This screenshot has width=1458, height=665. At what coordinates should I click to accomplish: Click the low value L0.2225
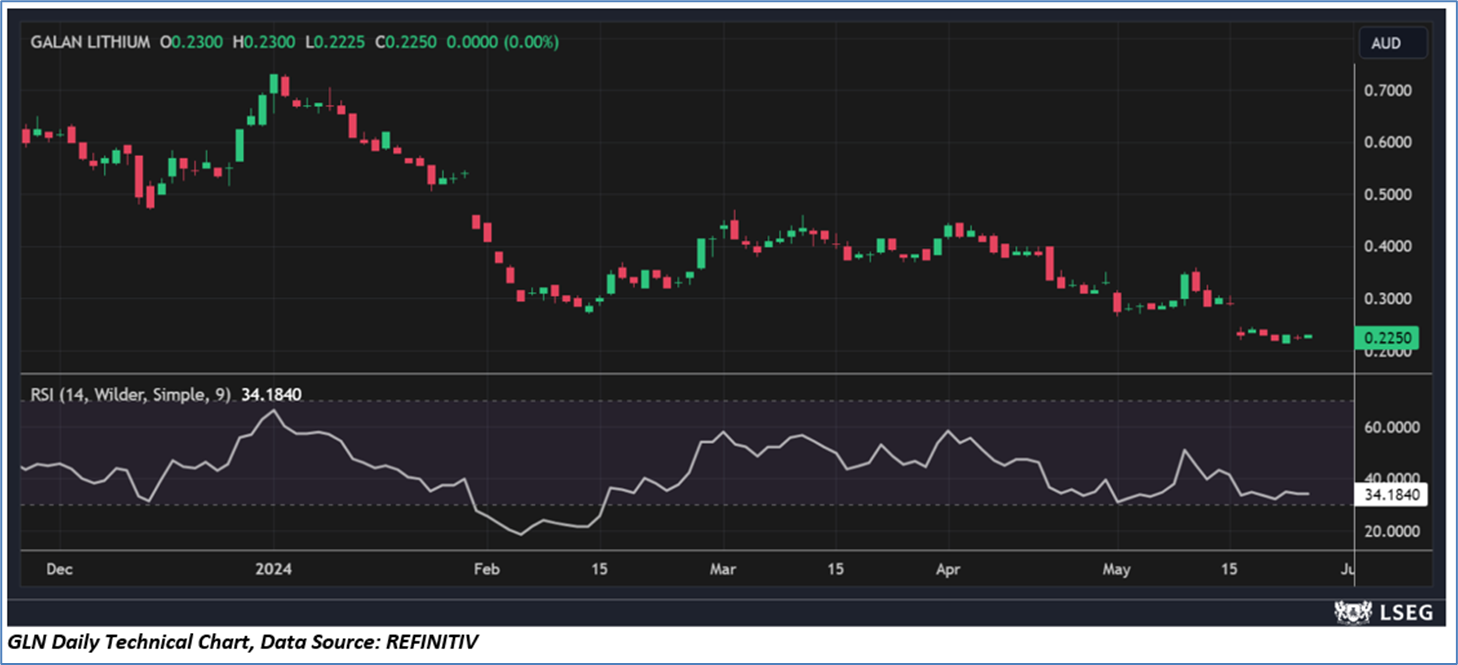pyautogui.click(x=335, y=42)
